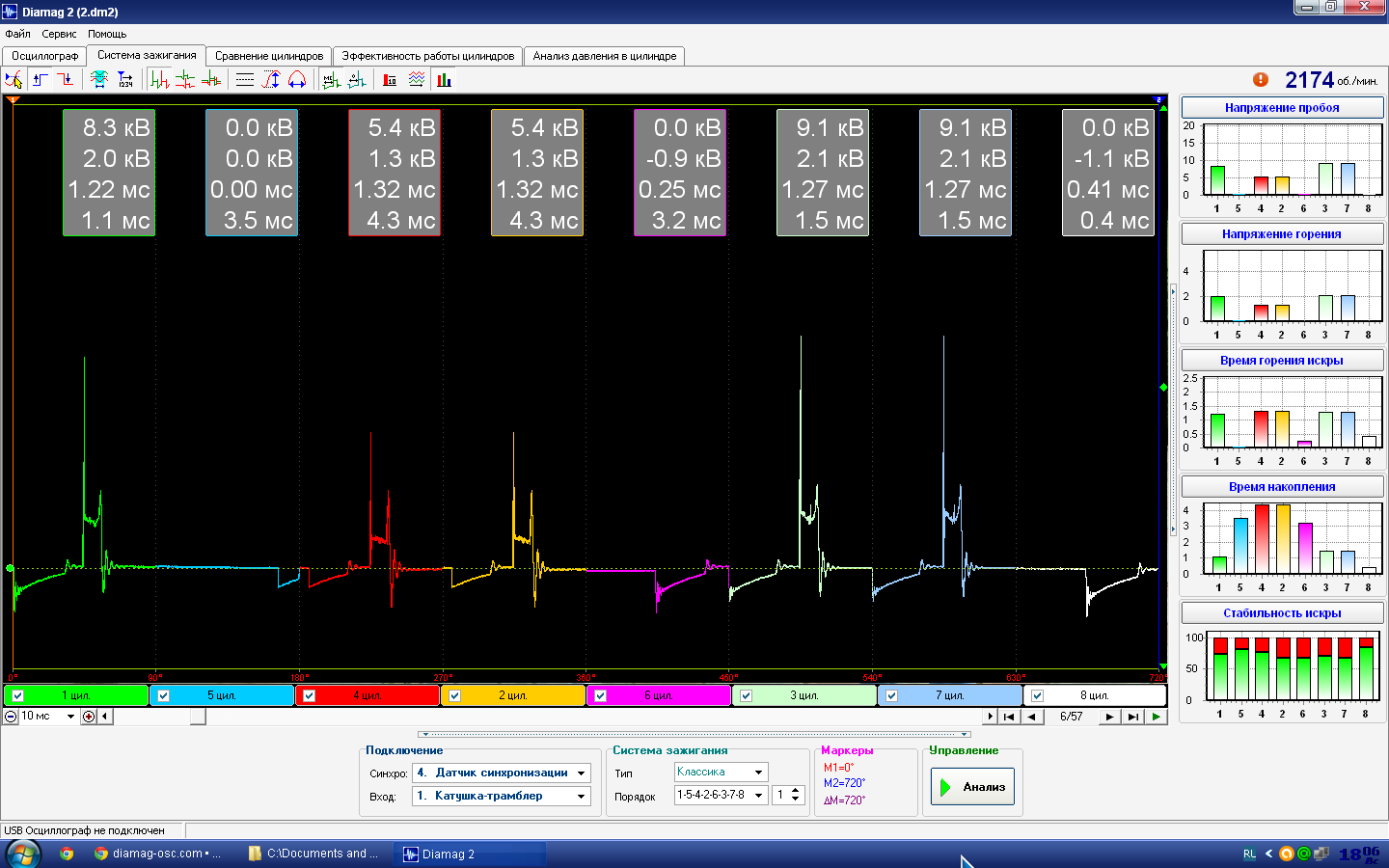Open diamag-osc.com Chrome taskbar item
The width and height of the screenshot is (1389, 868).
[x=158, y=854]
